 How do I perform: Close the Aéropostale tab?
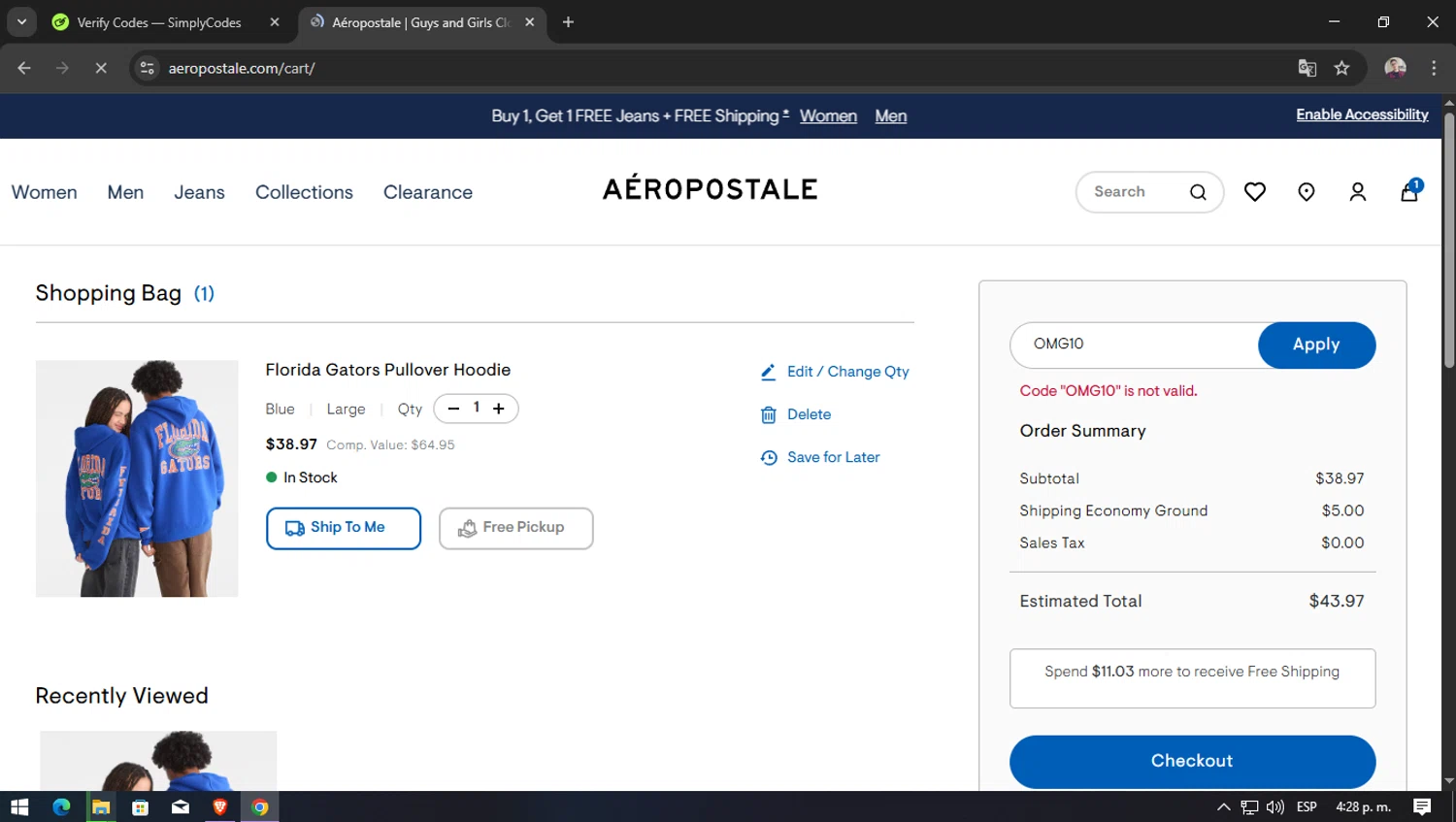(x=530, y=22)
